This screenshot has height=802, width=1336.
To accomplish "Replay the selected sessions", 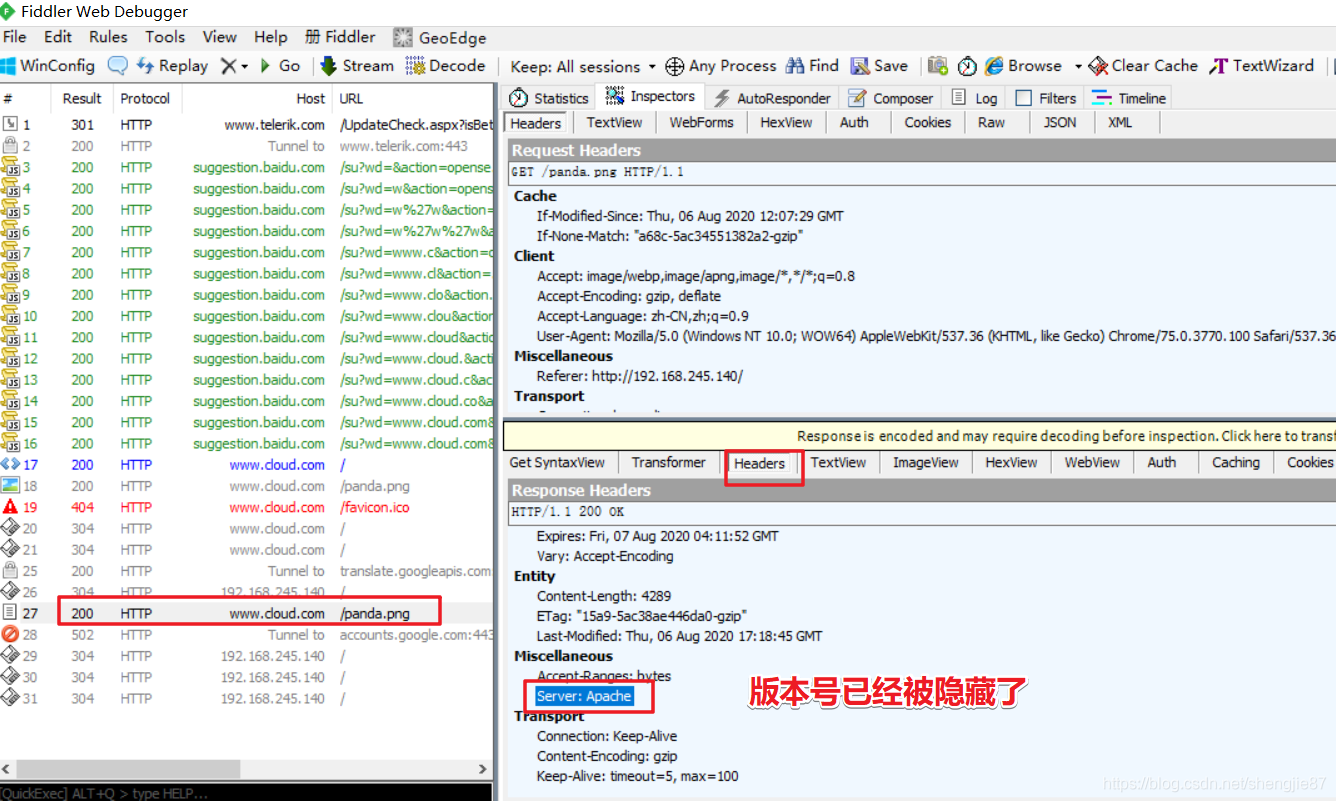I will (172, 66).
